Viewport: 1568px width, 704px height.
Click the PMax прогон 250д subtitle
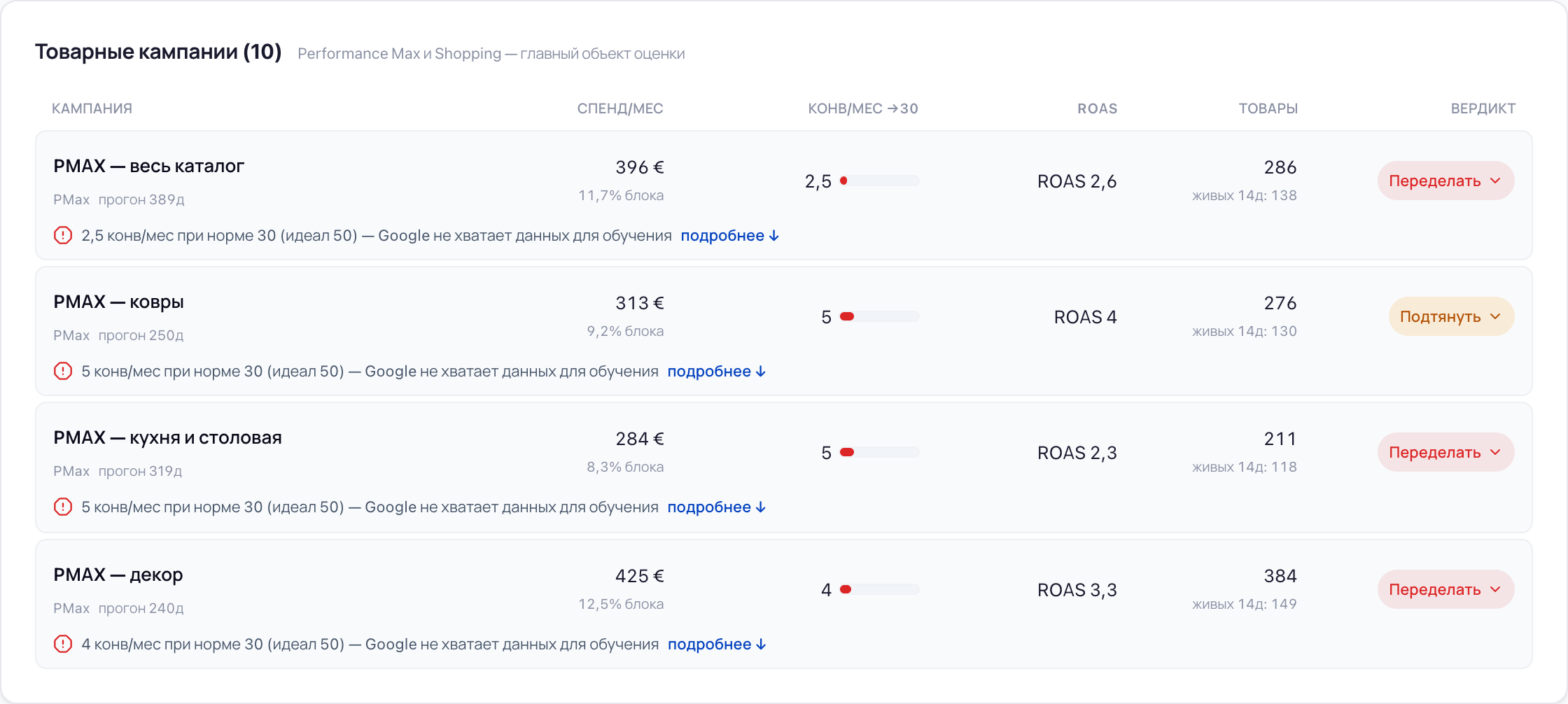[x=119, y=335]
